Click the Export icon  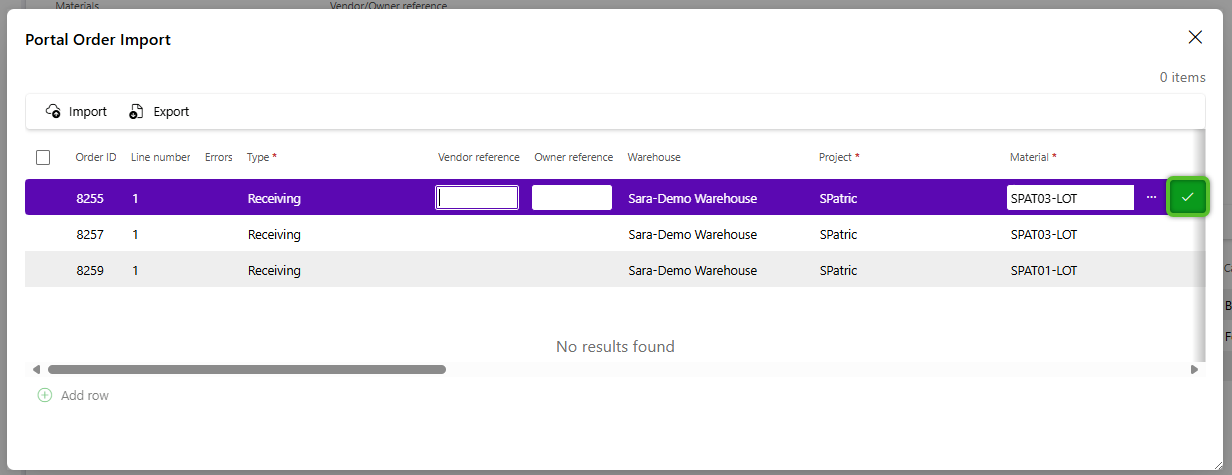point(137,112)
